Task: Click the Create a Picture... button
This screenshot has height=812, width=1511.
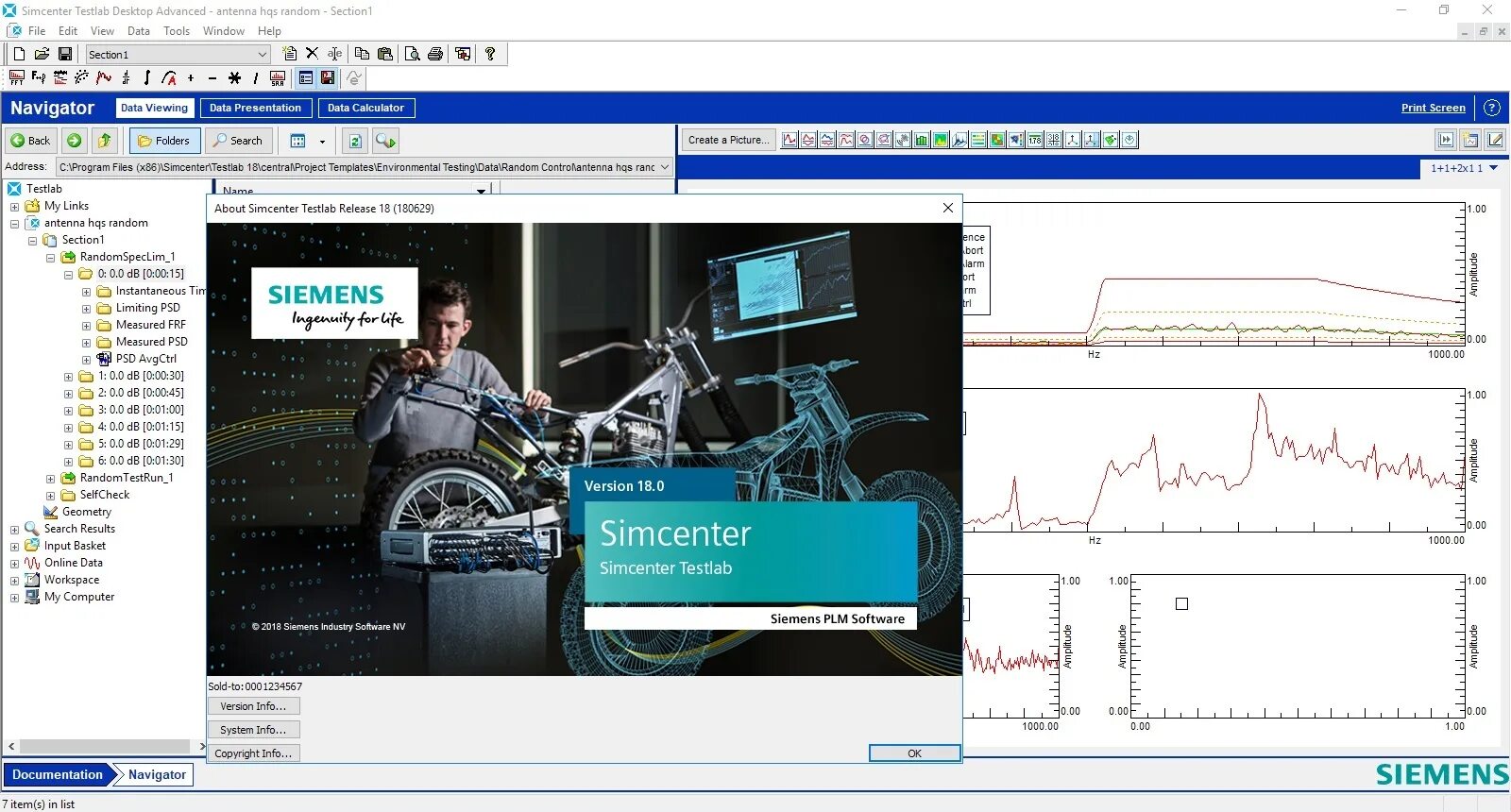Action: [x=728, y=140]
